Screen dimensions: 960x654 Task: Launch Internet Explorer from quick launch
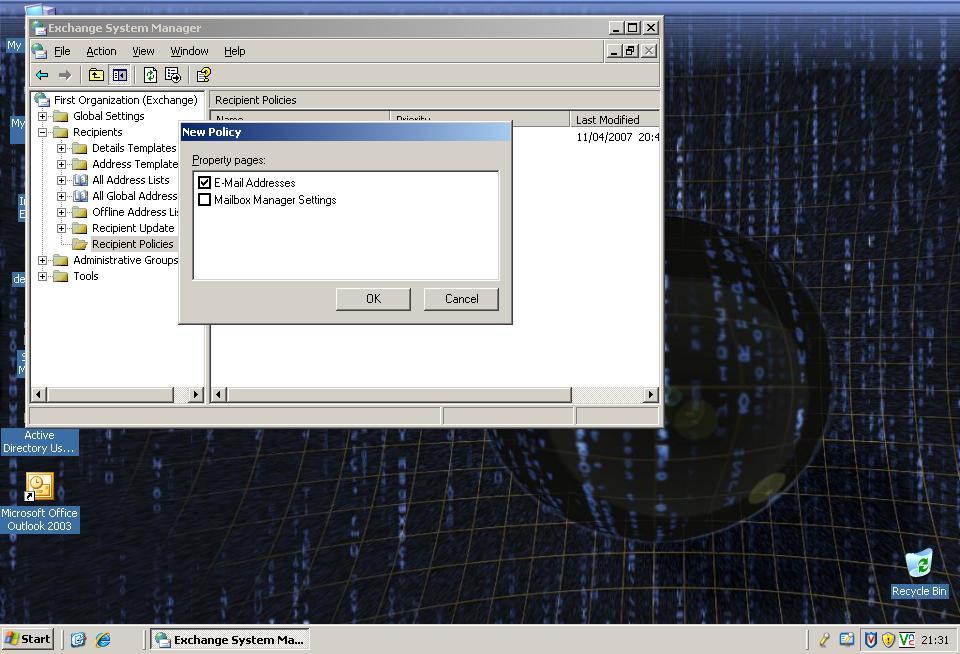click(103, 640)
